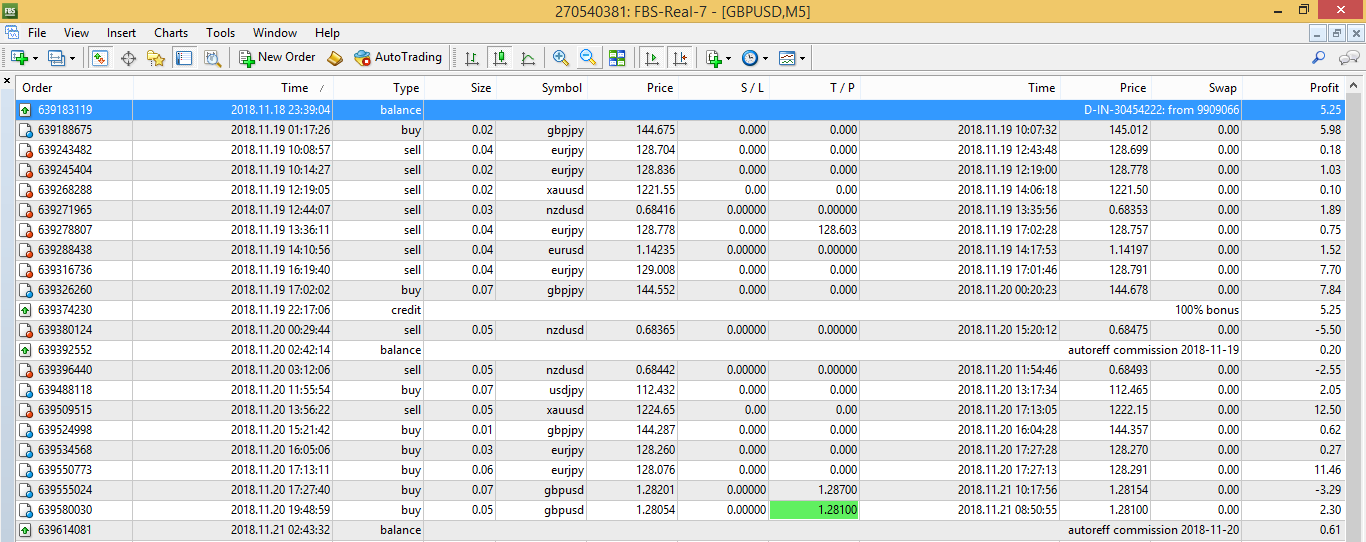Switch chart to bar chart style
The height and width of the screenshot is (542, 1366).
pyautogui.click(x=472, y=58)
